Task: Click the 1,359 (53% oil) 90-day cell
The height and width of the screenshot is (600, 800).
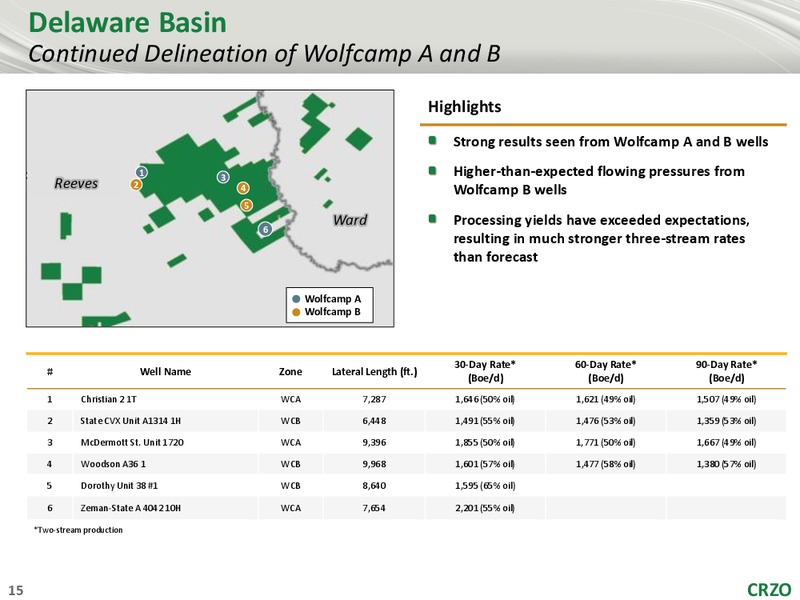Action: pyautogui.click(x=727, y=421)
